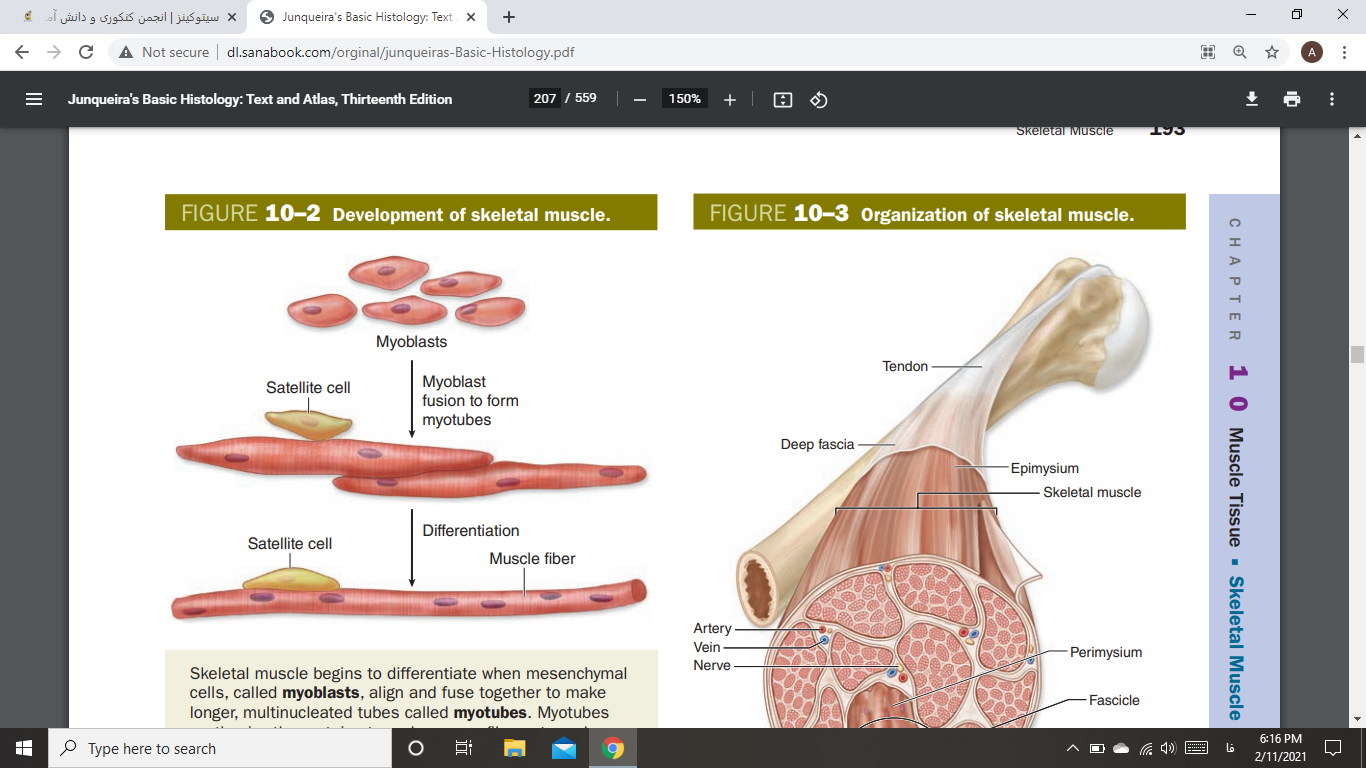Click the "Vein" label
Image resolution: width=1366 pixels, height=768 pixels.
707,647
